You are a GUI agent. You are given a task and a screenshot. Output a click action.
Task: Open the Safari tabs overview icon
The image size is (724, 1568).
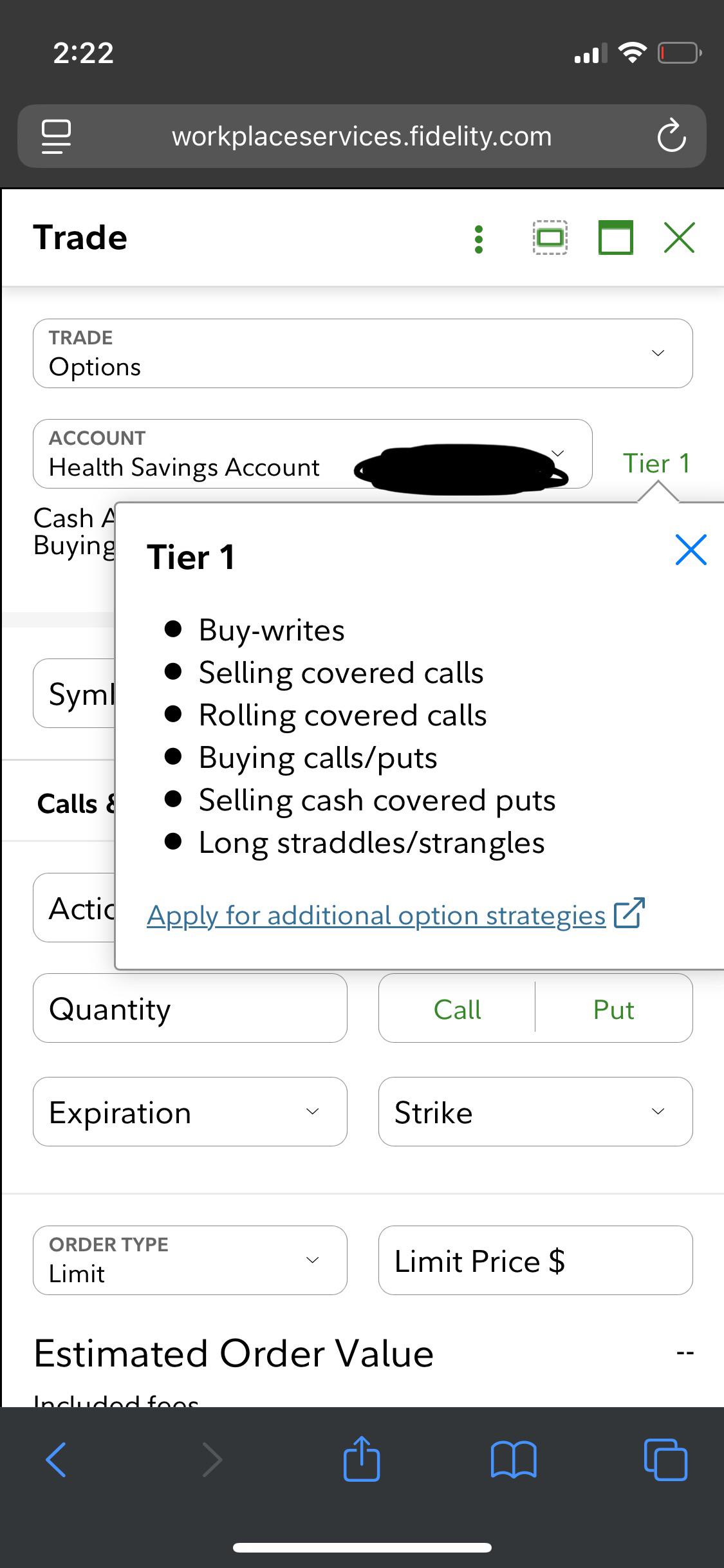pos(665,1459)
